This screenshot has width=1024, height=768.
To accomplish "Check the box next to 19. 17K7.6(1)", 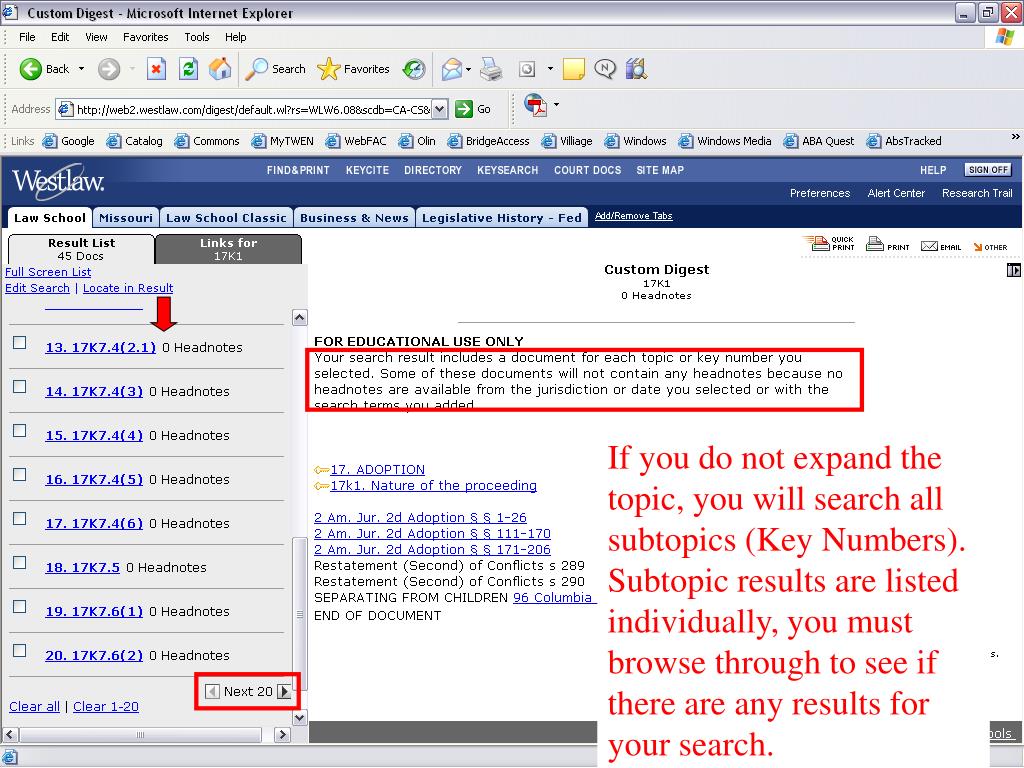I will (x=20, y=607).
